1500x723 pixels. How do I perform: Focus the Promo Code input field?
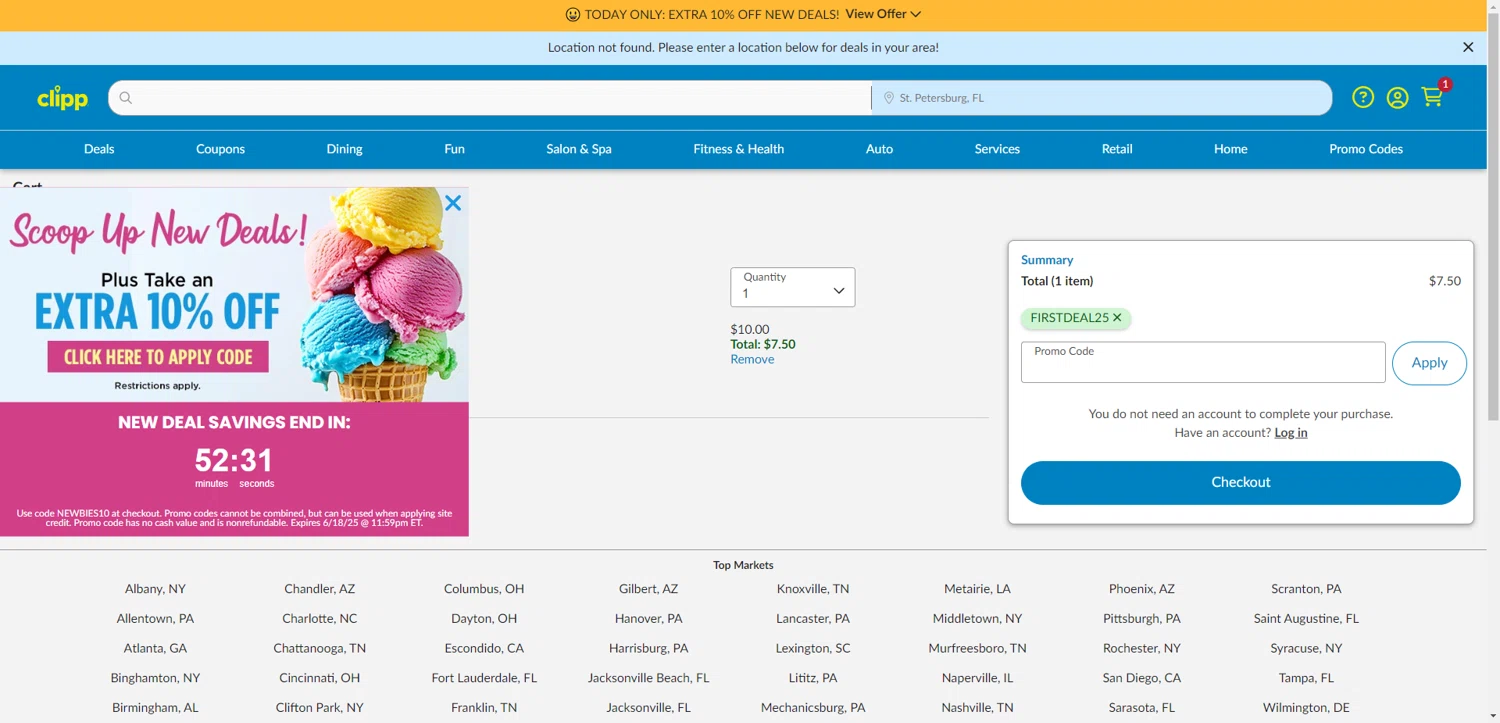tap(1203, 362)
